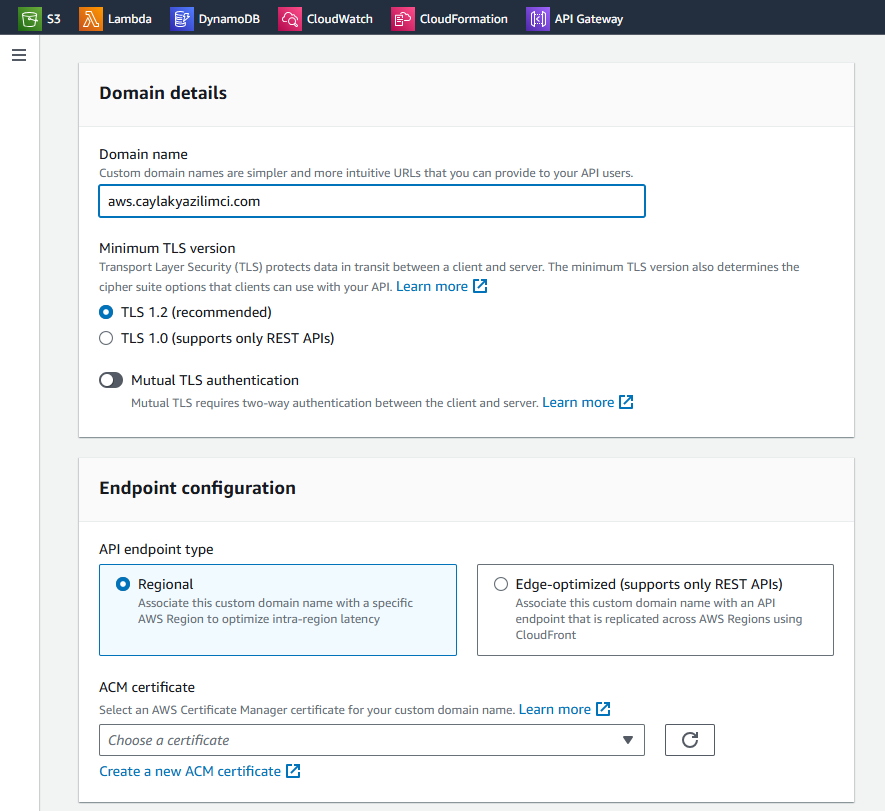Viewport: 885px width, 811px height.
Task: Open the CloudWatch service icon shortcut
Action: click(x=290, y=19)
